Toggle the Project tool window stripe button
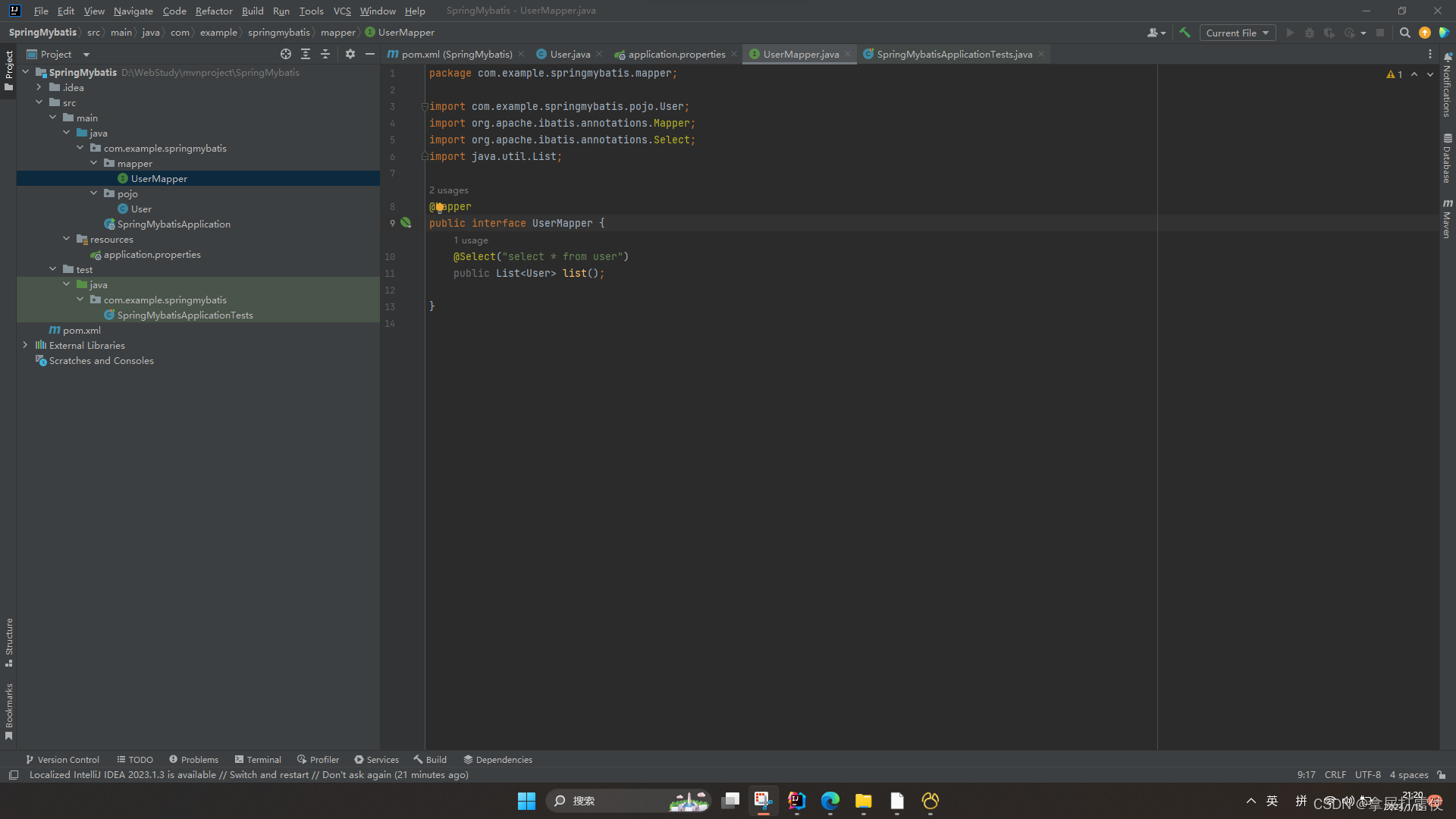 tap(9, 70)
